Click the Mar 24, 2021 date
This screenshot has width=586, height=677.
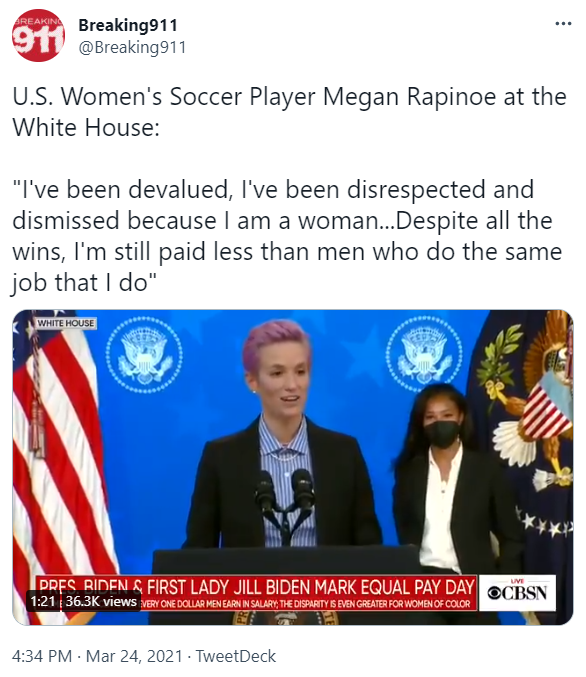coord(134,656)
